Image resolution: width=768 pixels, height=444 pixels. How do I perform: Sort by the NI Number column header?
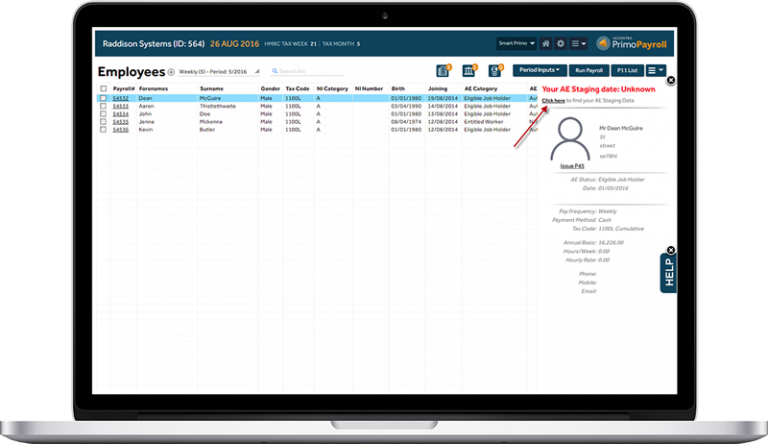pyautogui.click(x=369, y=89)
